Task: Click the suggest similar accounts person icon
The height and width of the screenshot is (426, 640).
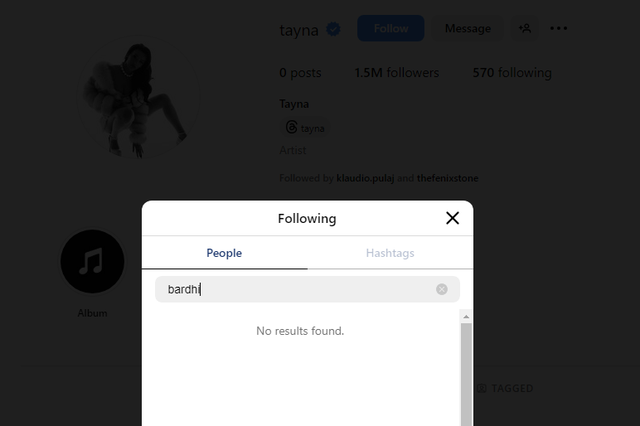Action: (525, 28)
